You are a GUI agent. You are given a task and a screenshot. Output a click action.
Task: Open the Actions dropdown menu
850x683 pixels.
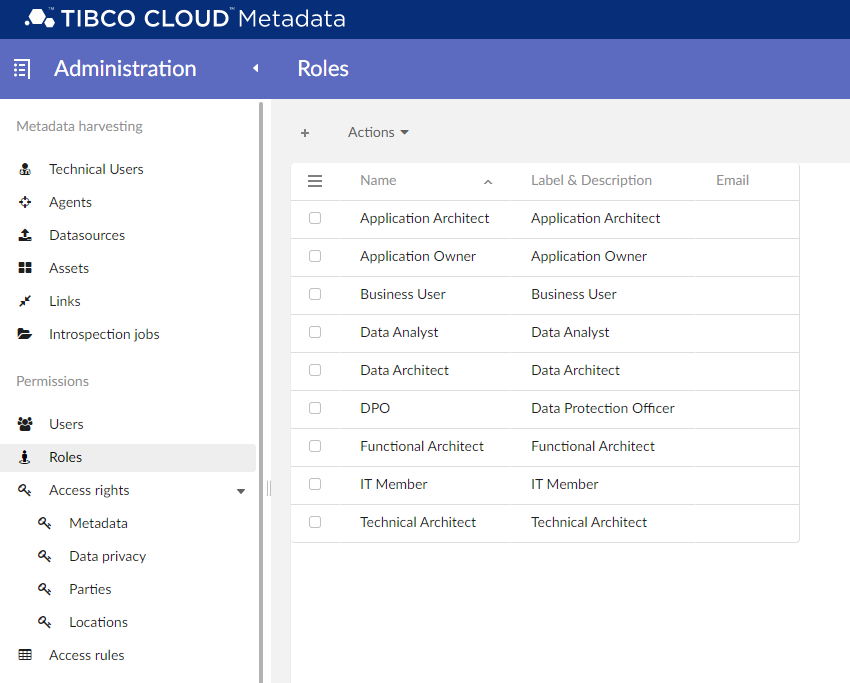[x=377, y=132]
